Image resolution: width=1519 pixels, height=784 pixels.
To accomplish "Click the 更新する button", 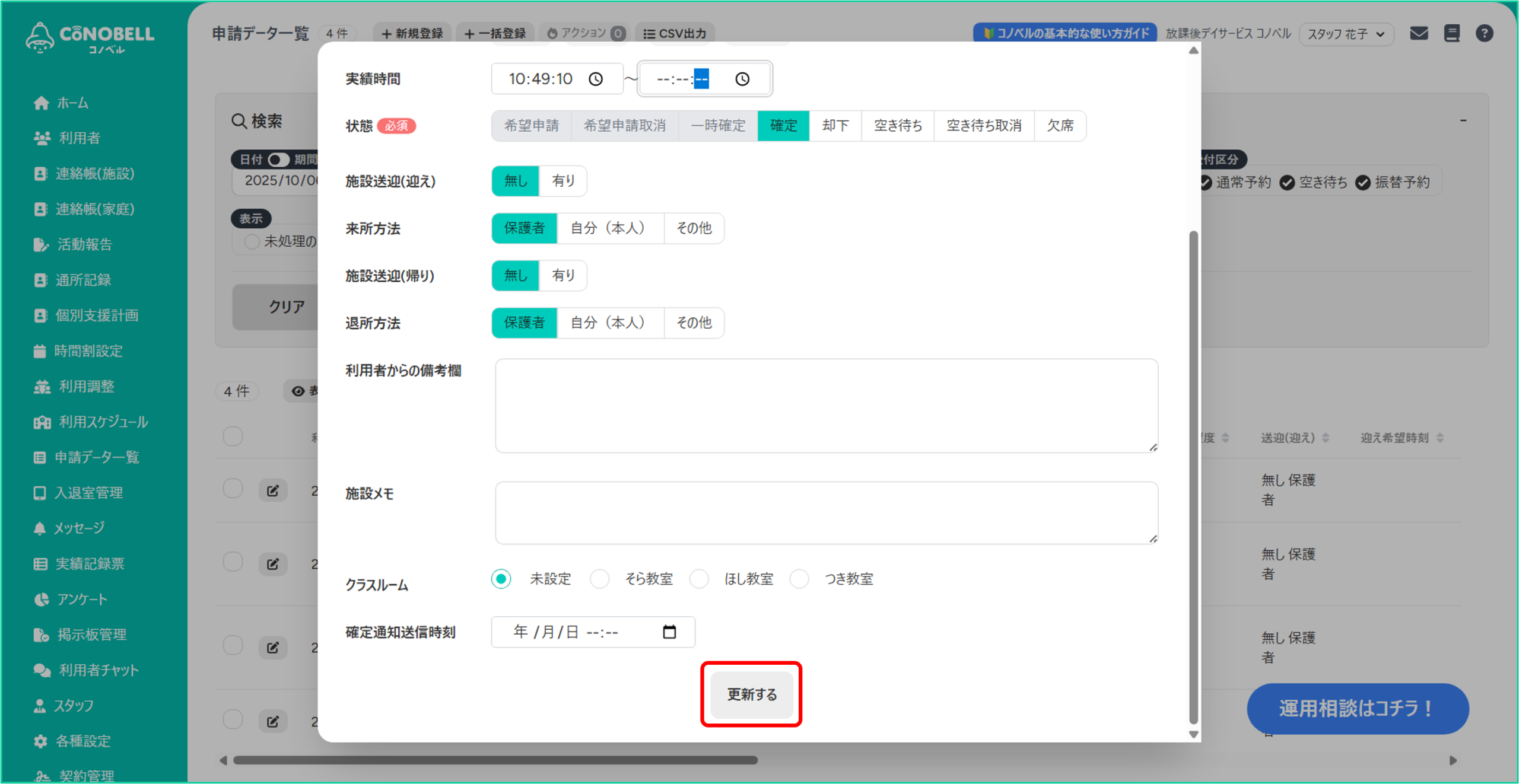I will pyautogui.click(x=751, y=694).
